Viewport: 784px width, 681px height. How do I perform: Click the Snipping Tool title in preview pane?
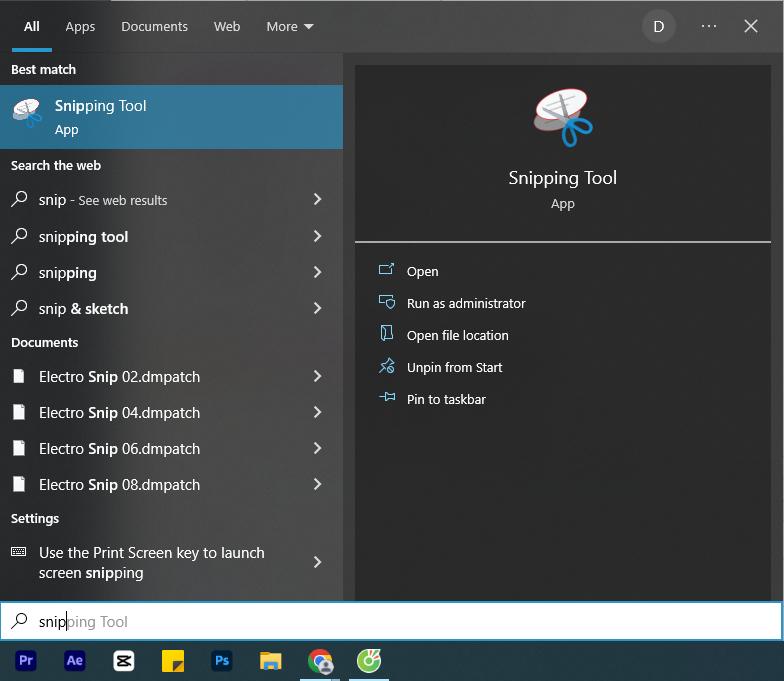click(562, 178)
